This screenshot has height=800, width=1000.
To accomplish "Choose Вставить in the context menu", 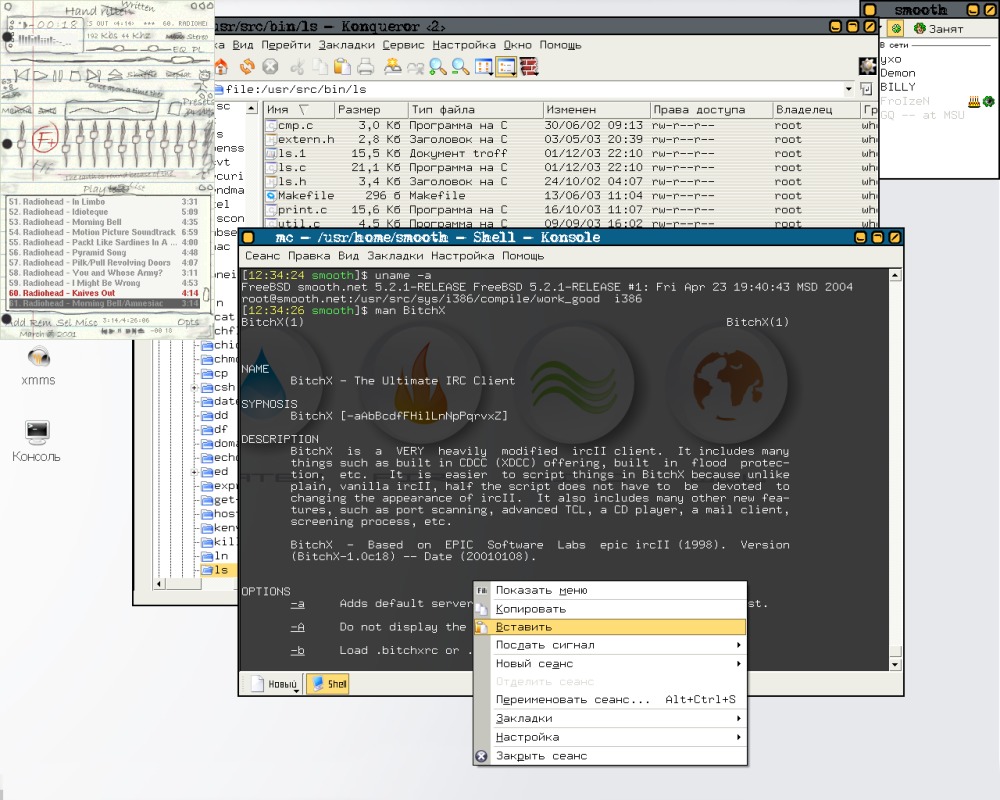I will coord(610,627).
